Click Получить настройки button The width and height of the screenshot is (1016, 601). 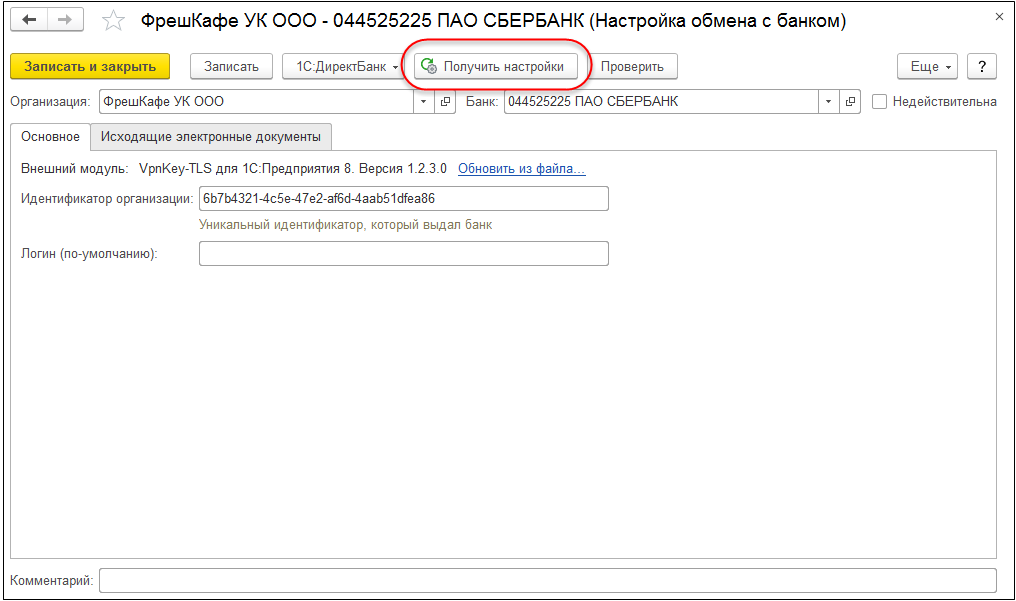[x=496, y=66]
